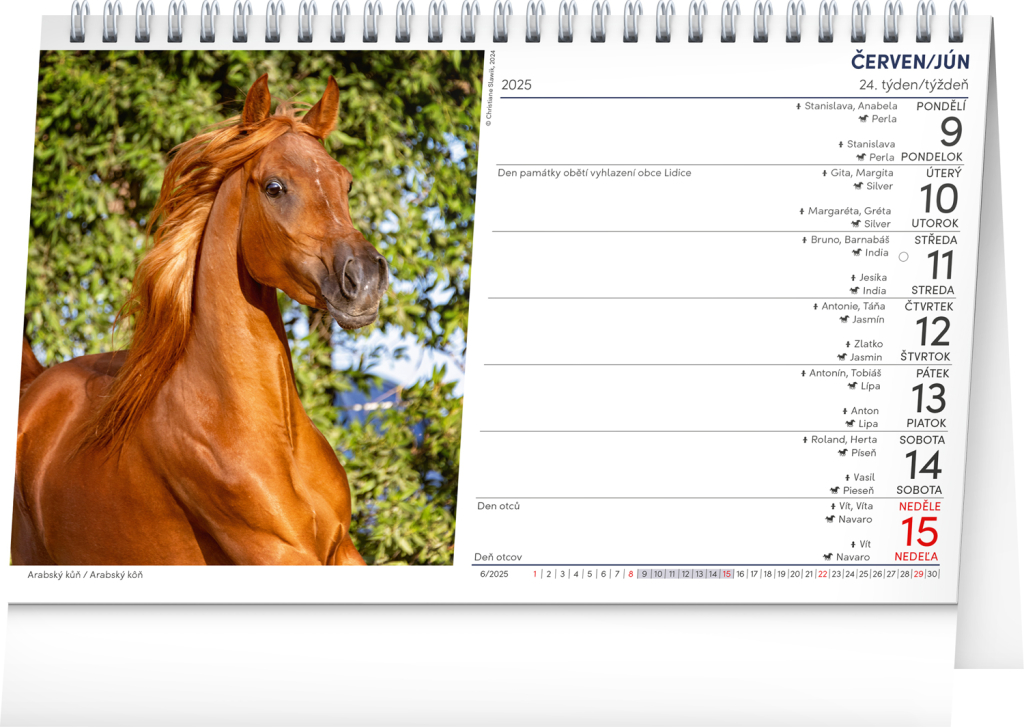Pick day 30 in the bottom month strip
This screenshot has width=1024, height=727.
click(x=932, y=574)
